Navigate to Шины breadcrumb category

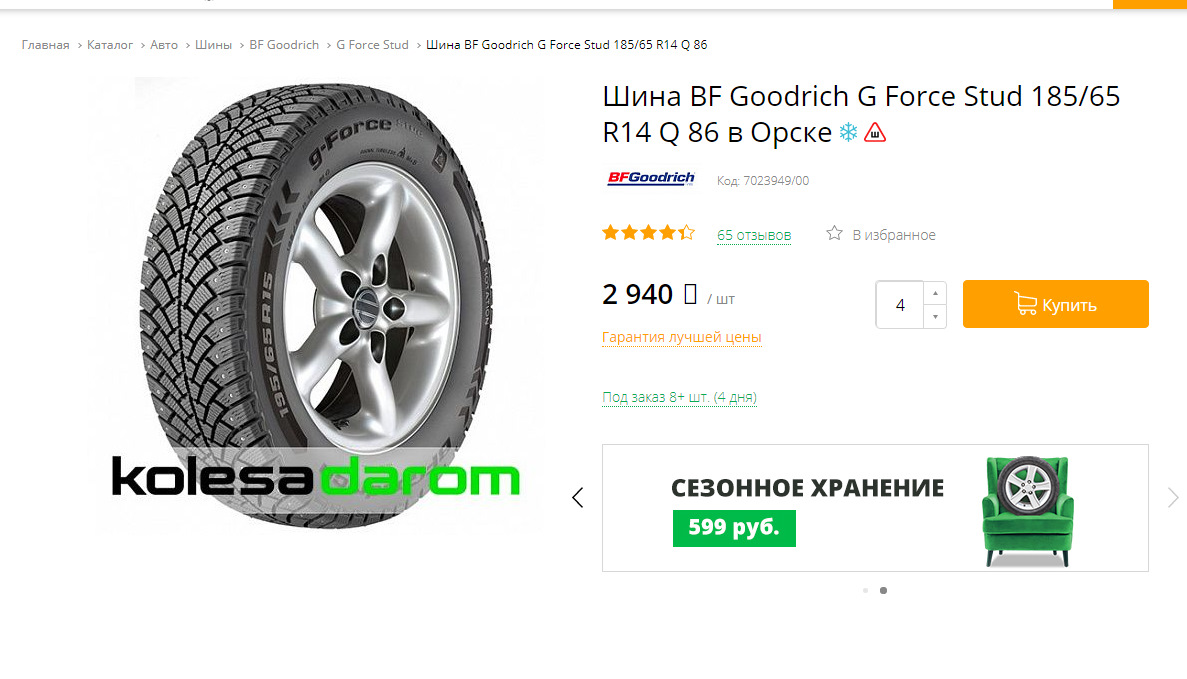pyautogui.click(x=213, y=45)
